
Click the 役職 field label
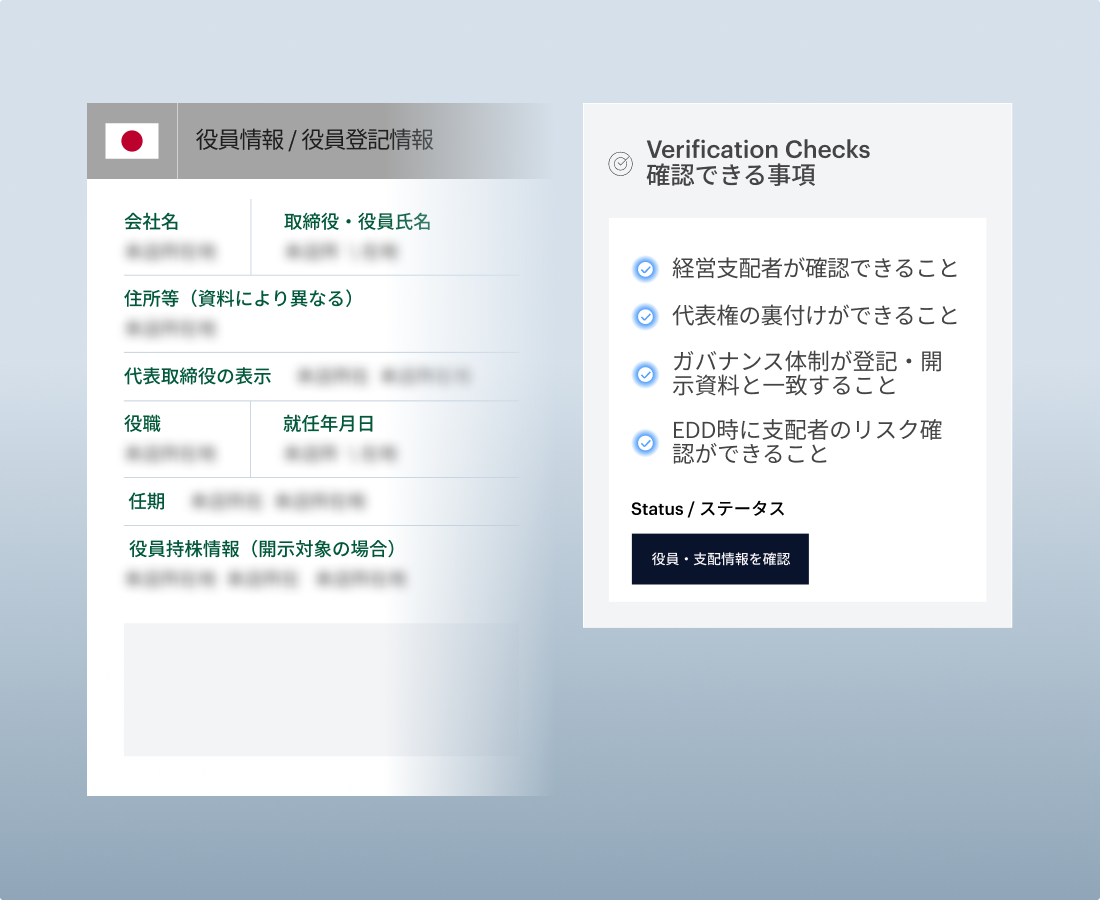[142, 424]
